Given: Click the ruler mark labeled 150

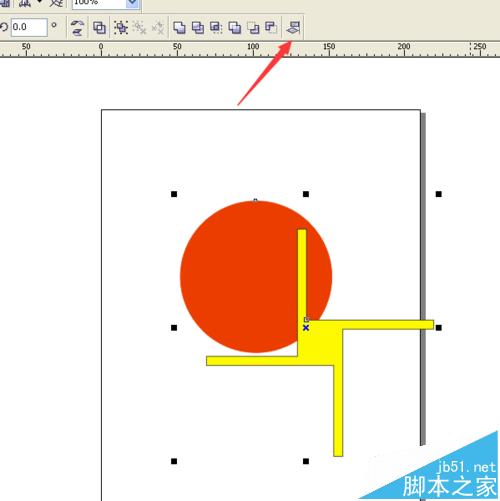Looking at the screenshot, I should tap(329, 47).
